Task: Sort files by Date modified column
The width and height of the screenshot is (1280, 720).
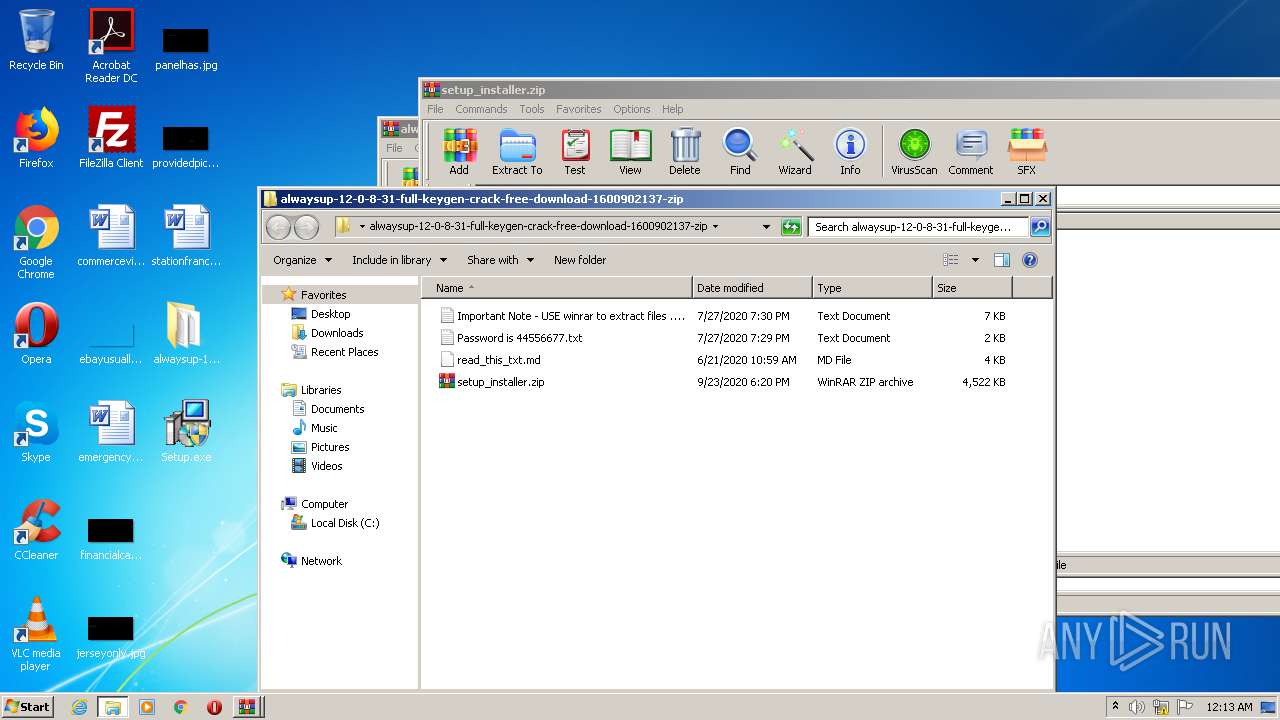Action: pos(751,288)
